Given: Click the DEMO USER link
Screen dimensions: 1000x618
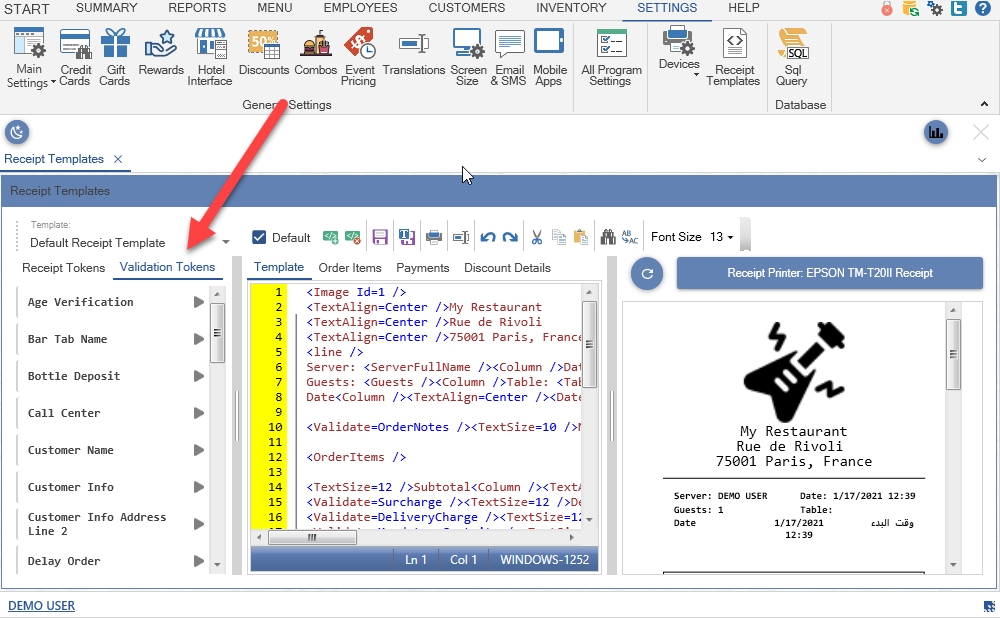Looking at the screenshot, I should (x=41, y=606).
